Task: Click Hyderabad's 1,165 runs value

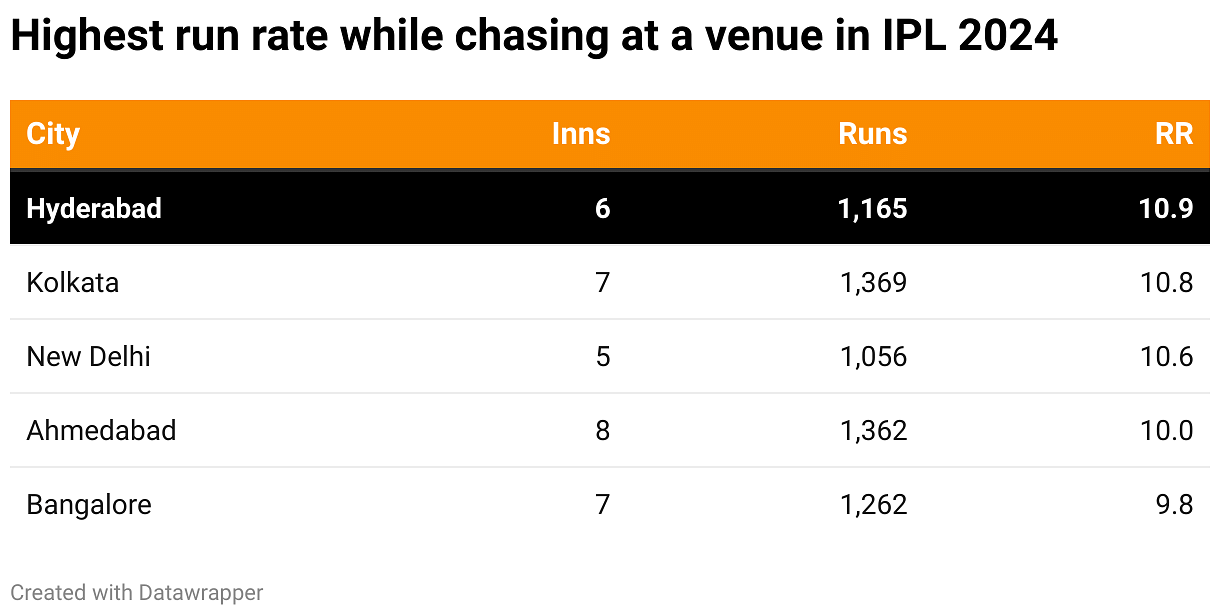Action: 873,208
